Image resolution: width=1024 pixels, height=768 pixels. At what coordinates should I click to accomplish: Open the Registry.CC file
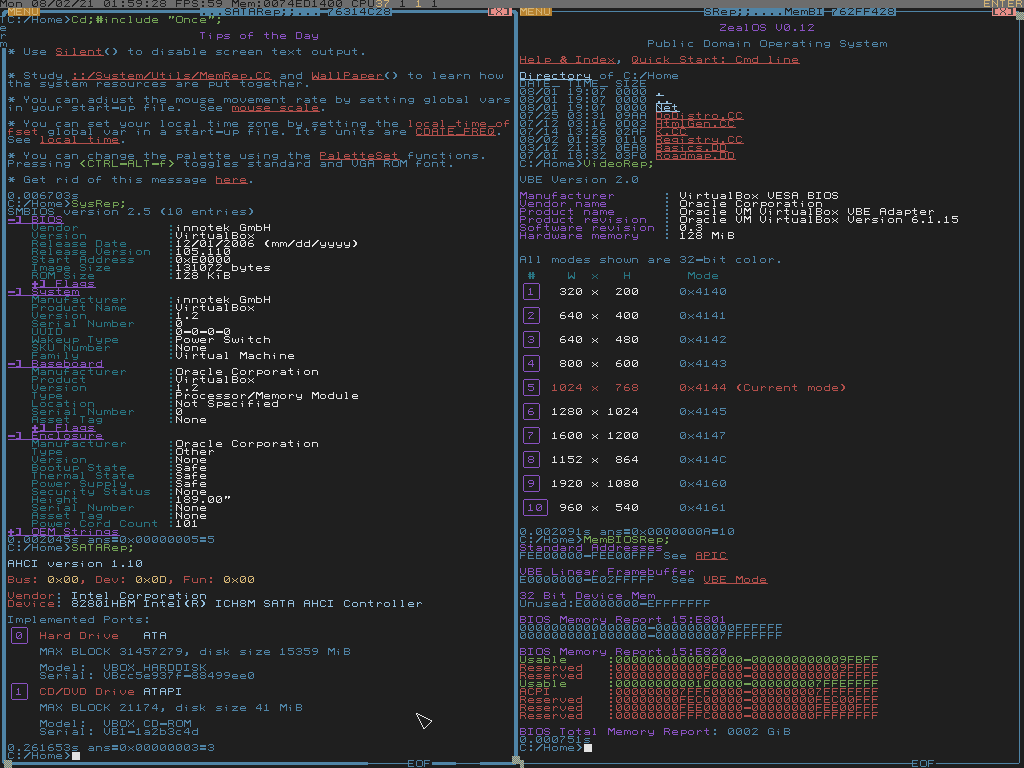(x=699, y=140)
